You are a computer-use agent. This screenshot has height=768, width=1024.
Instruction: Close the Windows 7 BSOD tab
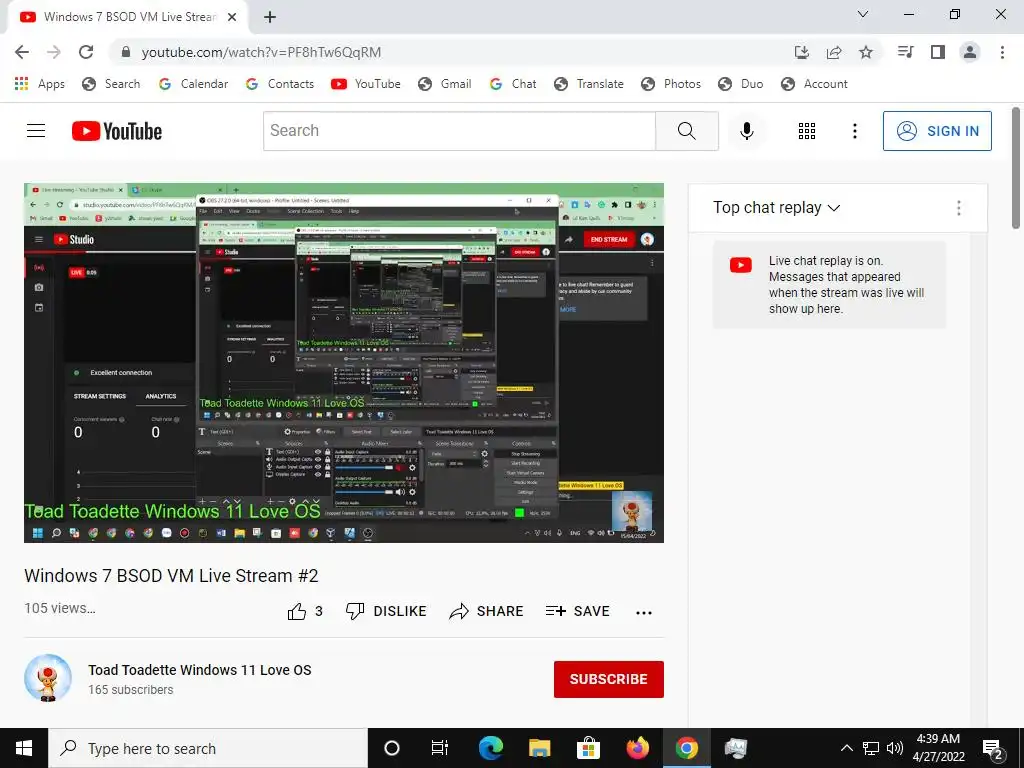(232, 18)
